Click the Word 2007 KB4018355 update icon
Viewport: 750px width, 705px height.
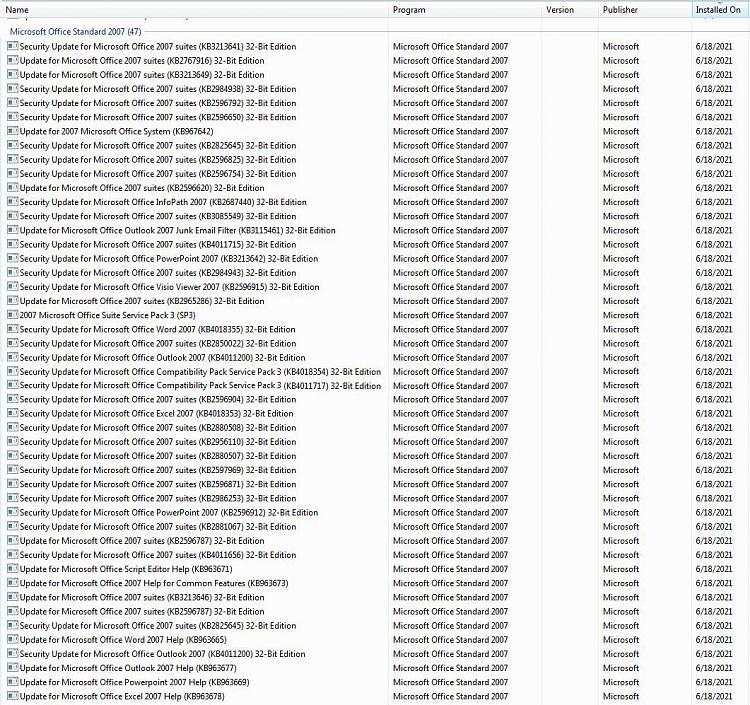[12, 329]
